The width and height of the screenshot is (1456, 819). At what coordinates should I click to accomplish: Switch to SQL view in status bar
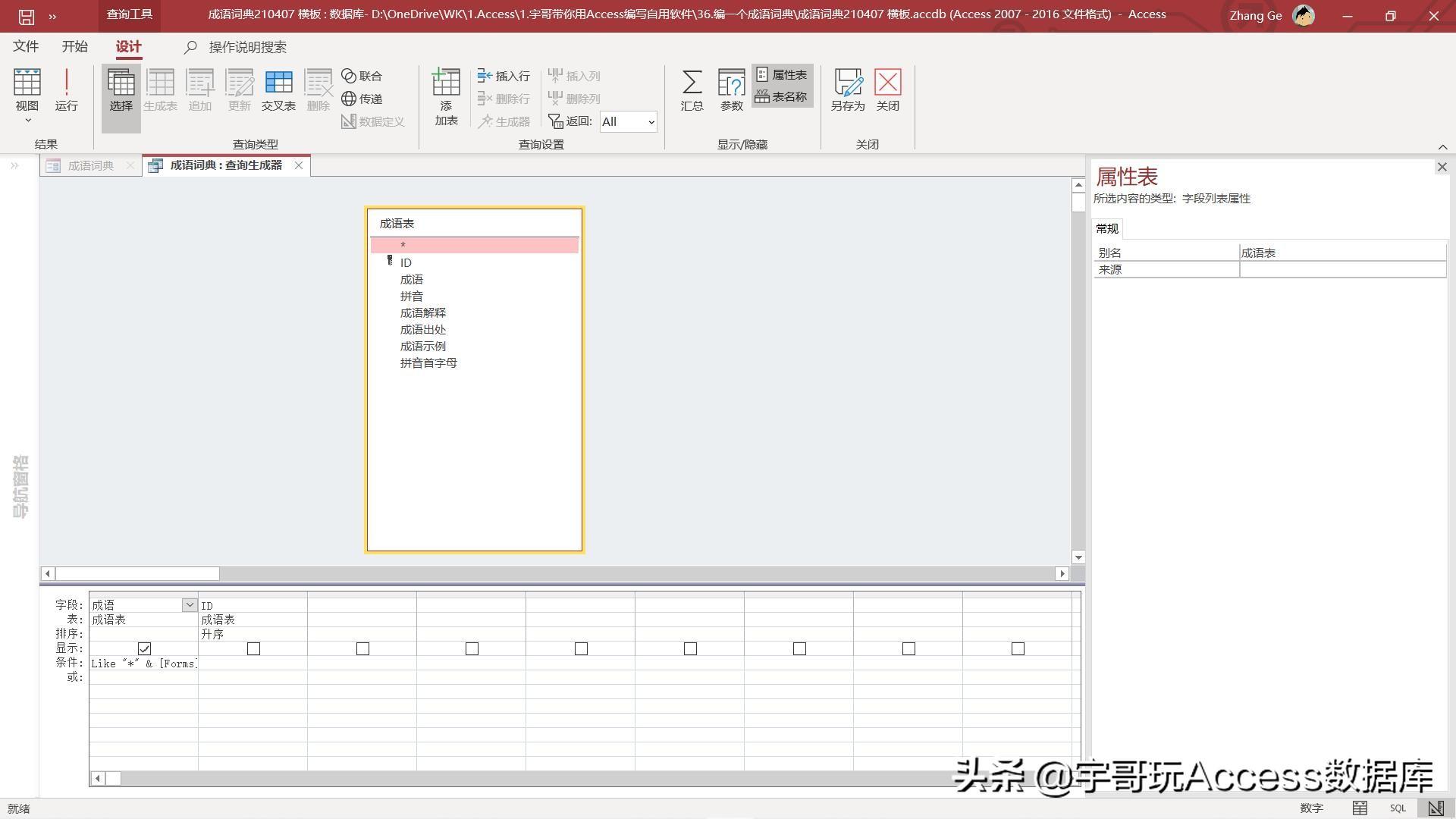[1398, 808]
